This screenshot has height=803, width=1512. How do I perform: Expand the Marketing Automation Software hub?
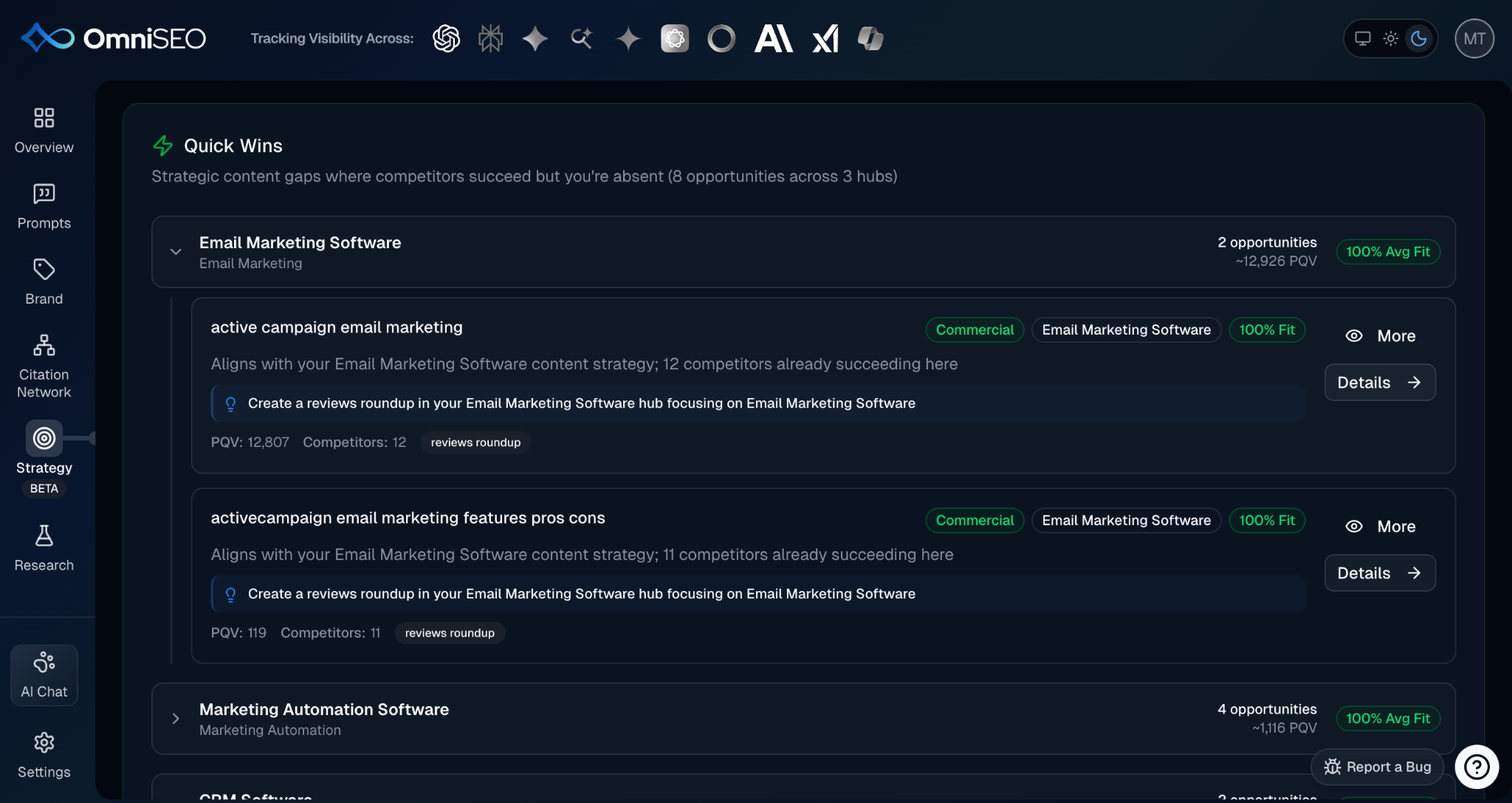coord(176,719)
